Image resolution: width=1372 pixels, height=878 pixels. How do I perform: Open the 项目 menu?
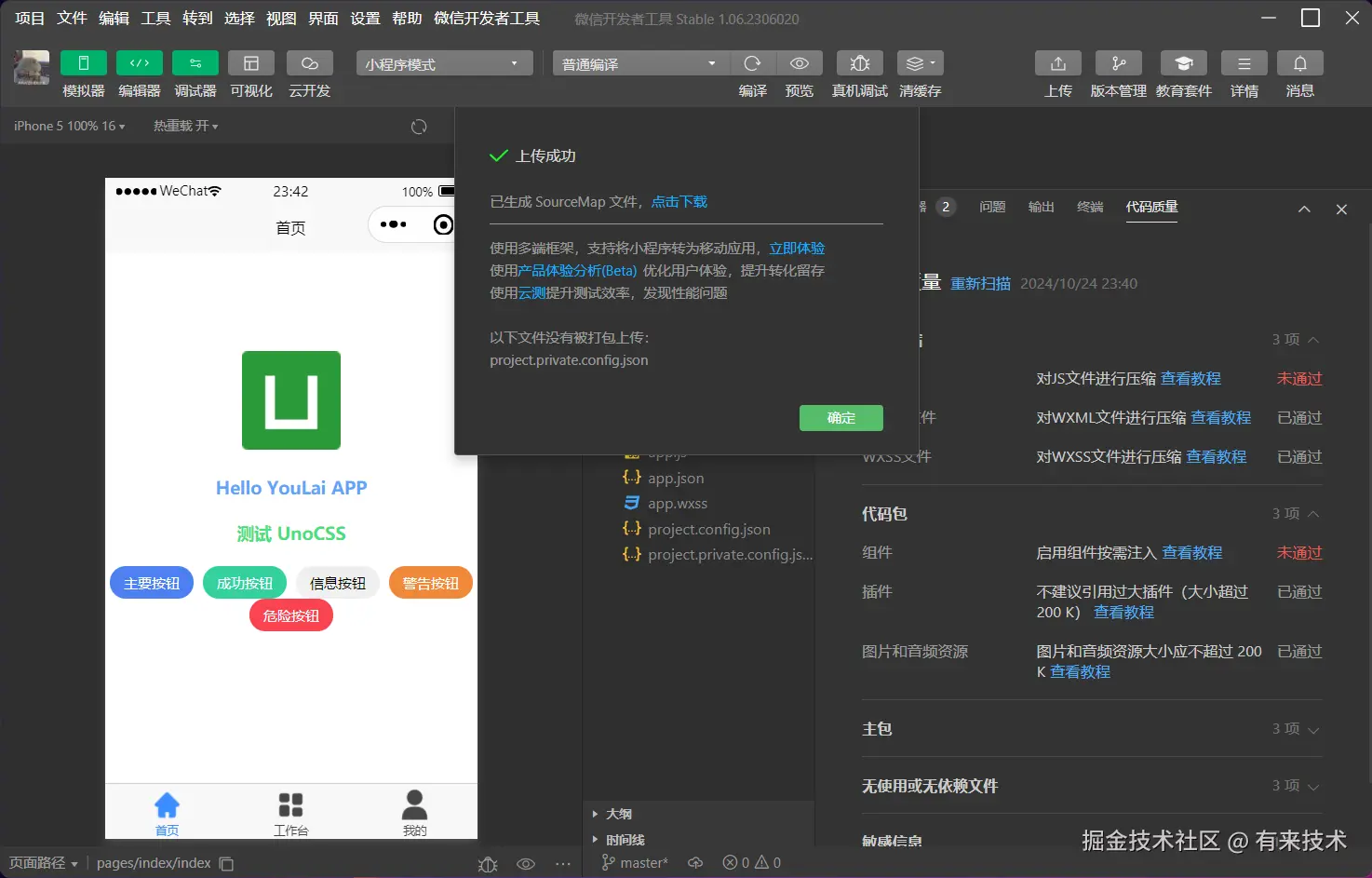tap(30, 19)
